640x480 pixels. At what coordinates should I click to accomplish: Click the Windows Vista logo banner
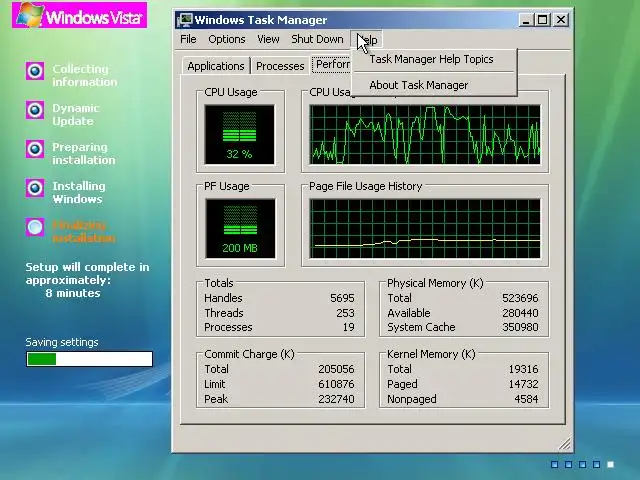click(x=80, y=15)
